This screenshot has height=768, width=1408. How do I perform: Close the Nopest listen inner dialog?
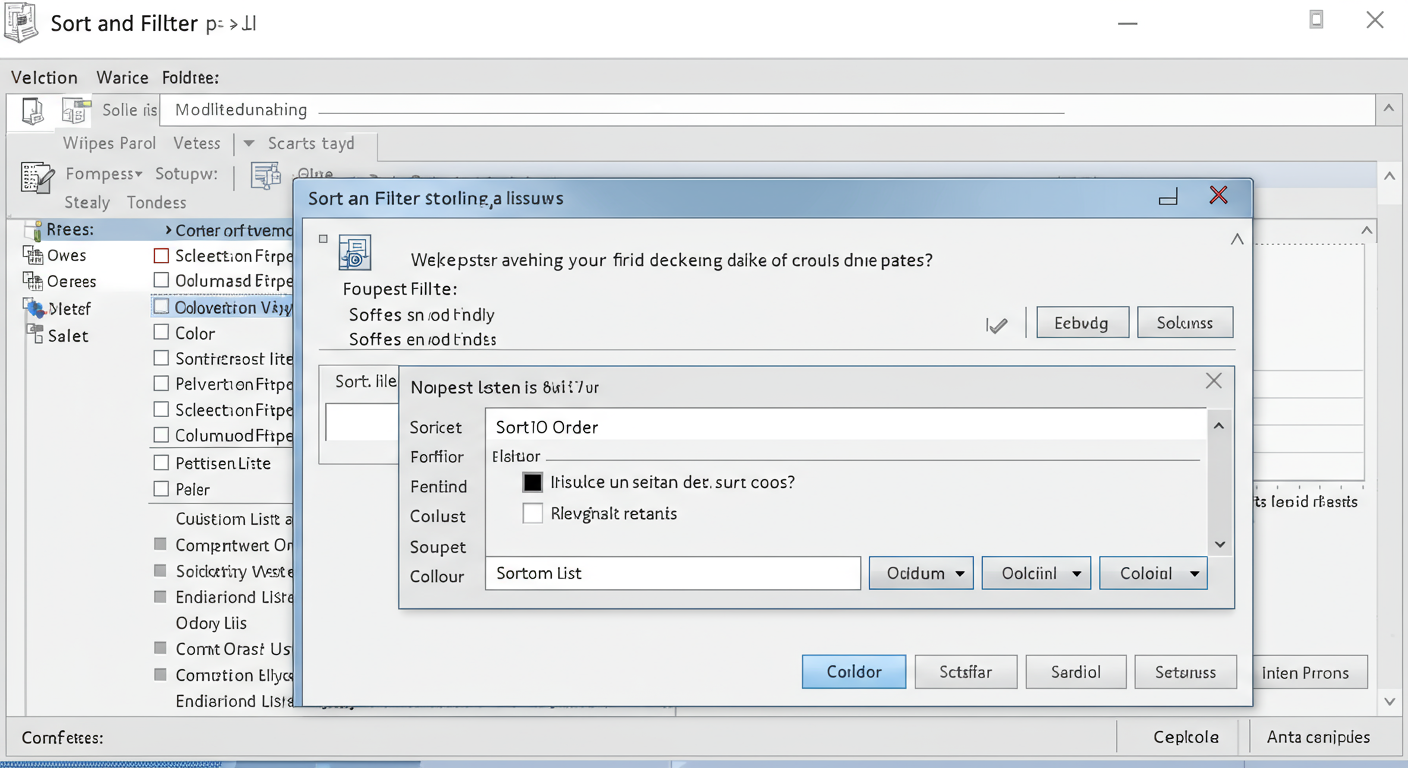click(1213, 381)
